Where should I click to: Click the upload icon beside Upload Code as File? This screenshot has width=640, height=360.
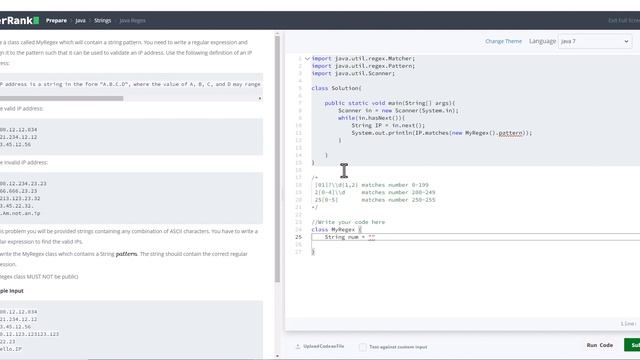pos(298,346)
